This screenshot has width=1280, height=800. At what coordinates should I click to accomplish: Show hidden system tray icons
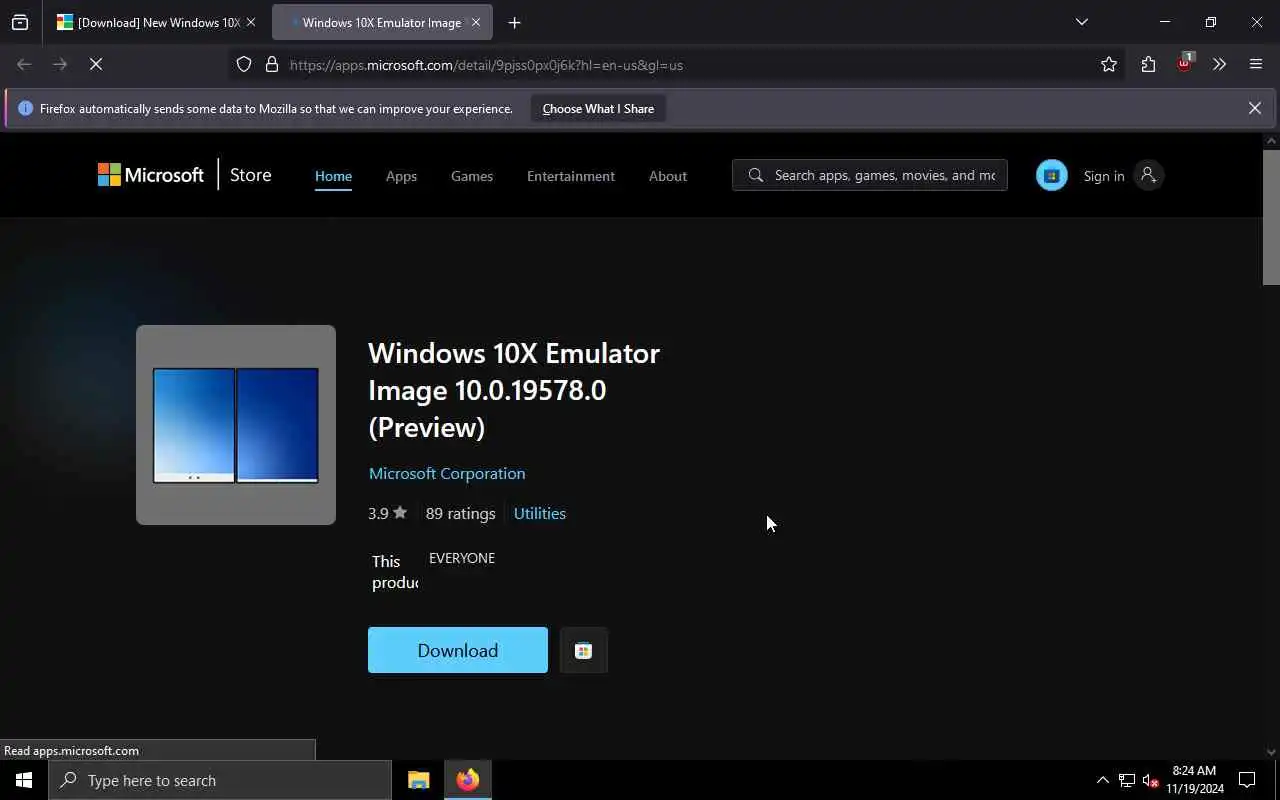pos(1102,780)
